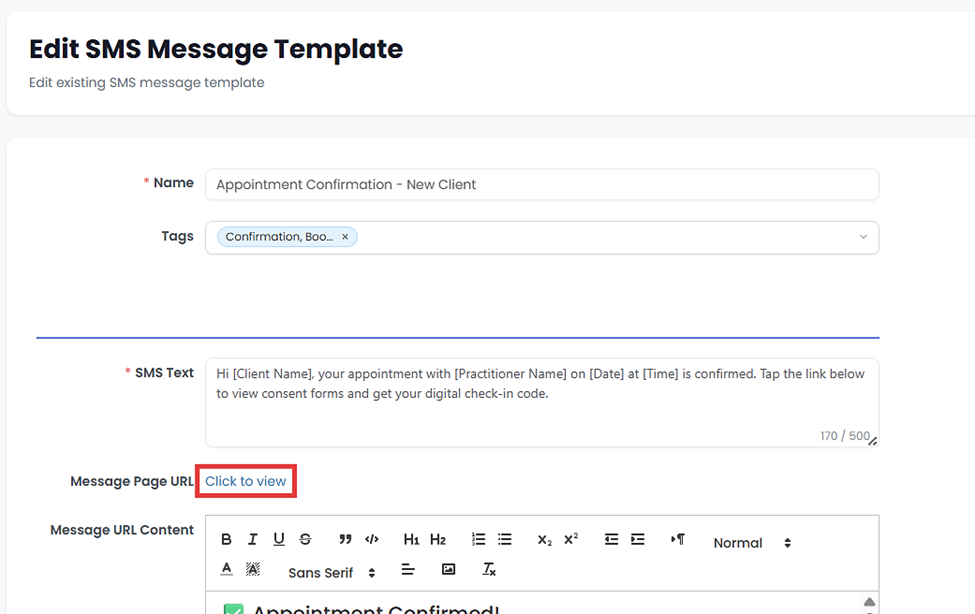Toggle bold formatting in editor toolbar
This screenshot has width=975, height=614.
(226, 540)
